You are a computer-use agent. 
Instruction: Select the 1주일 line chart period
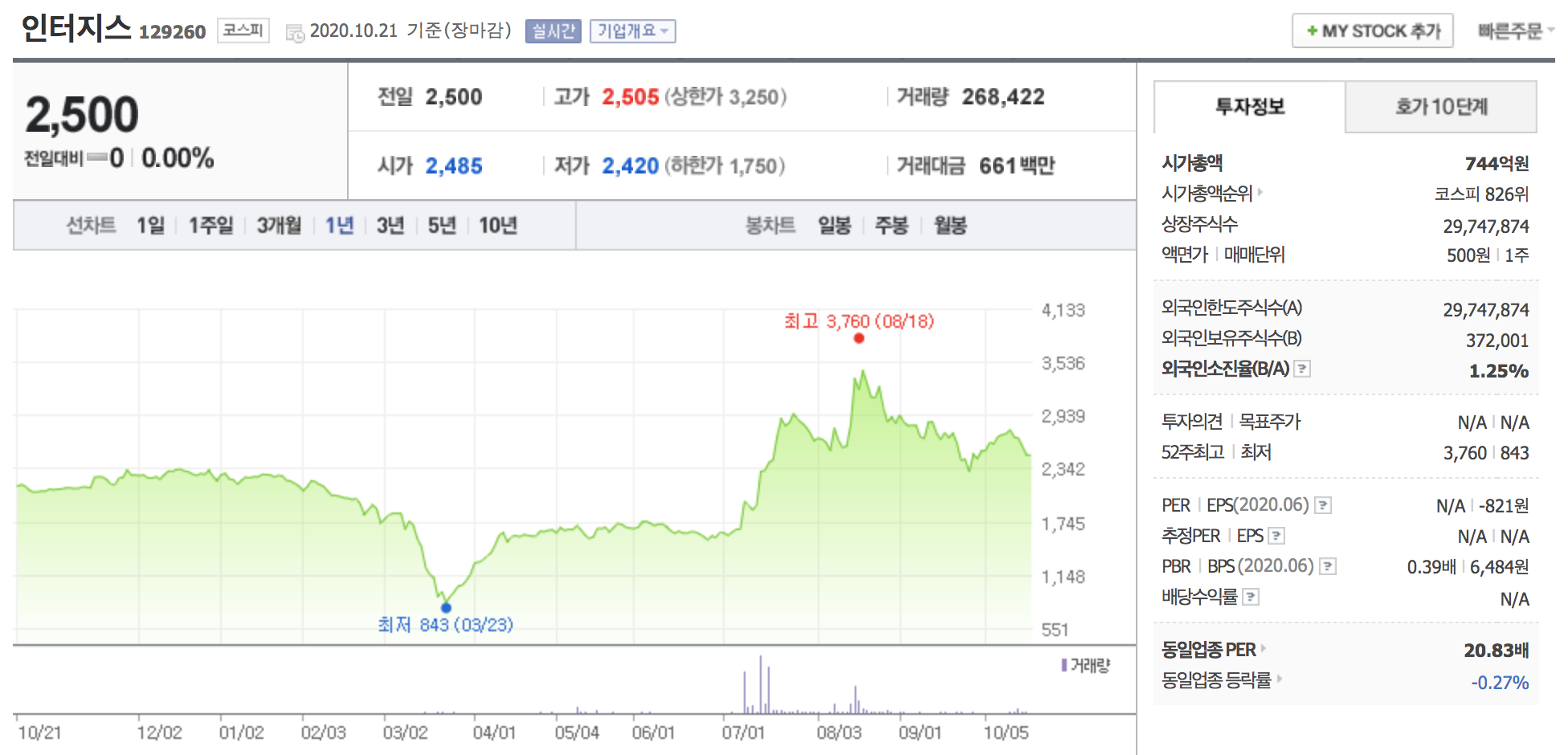click(x=210, y=226)
